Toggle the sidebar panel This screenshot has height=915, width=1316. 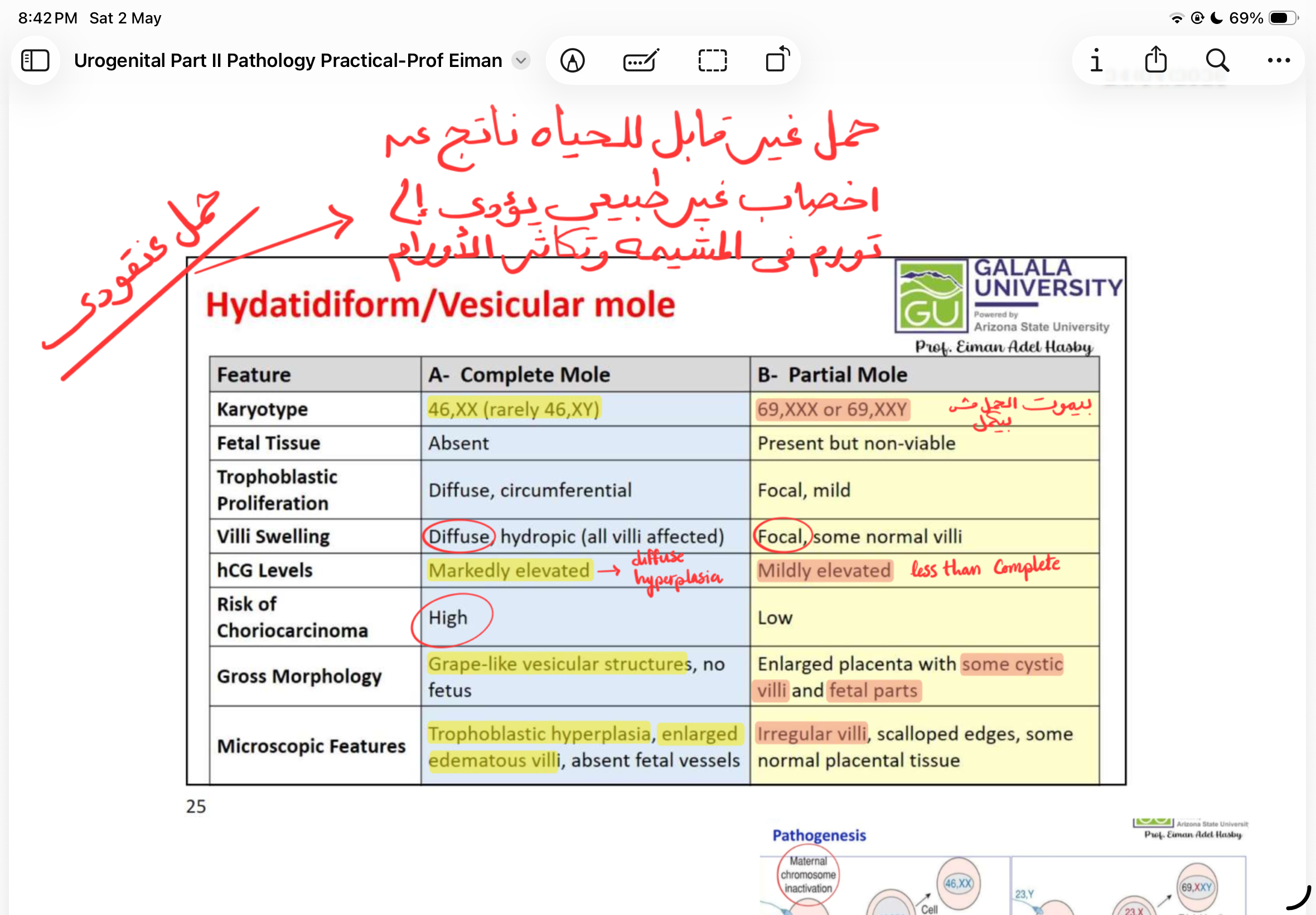coord(35,60)
